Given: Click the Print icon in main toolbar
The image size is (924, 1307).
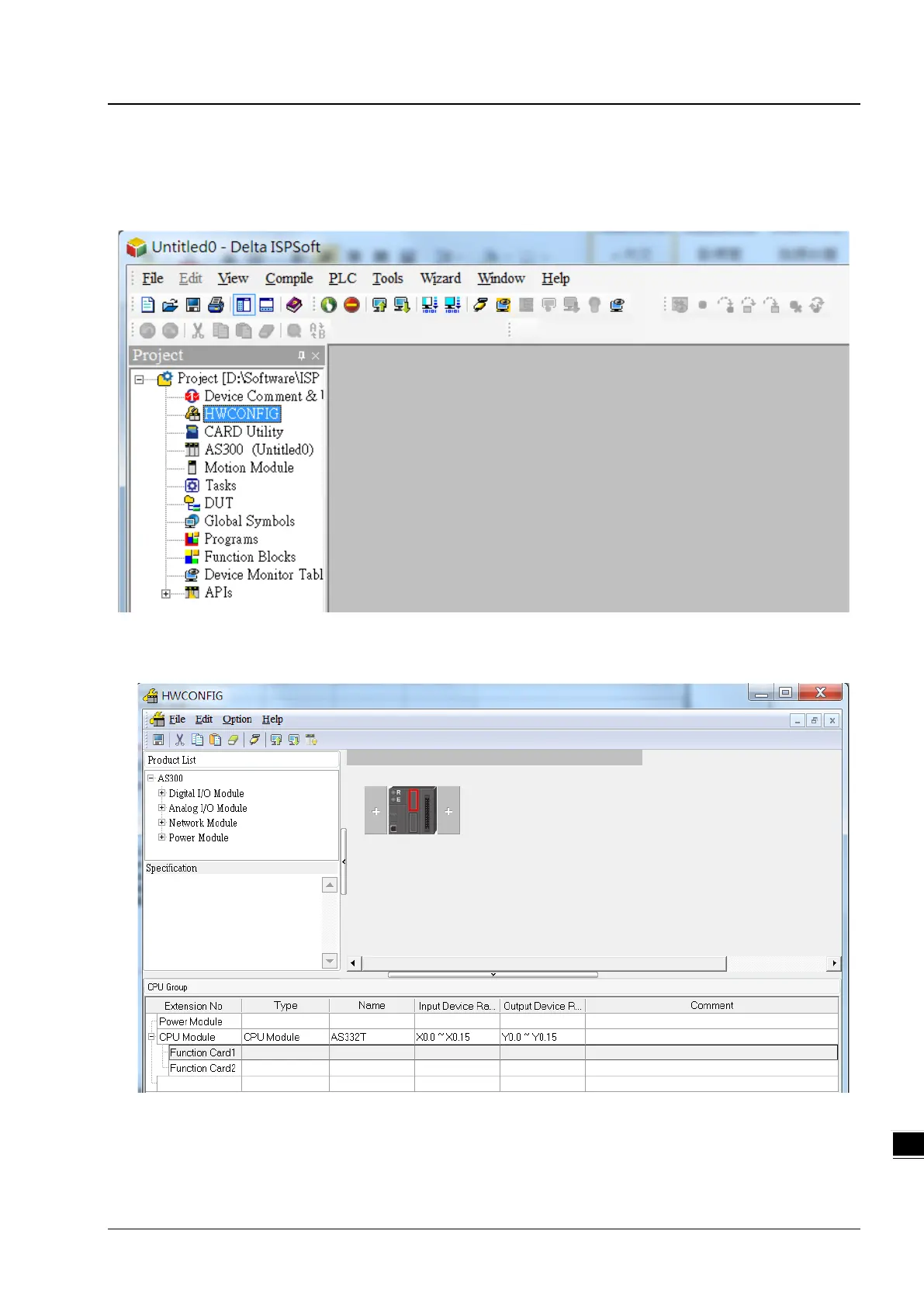Looking at the screenshot, I should [x=216, y=305].
